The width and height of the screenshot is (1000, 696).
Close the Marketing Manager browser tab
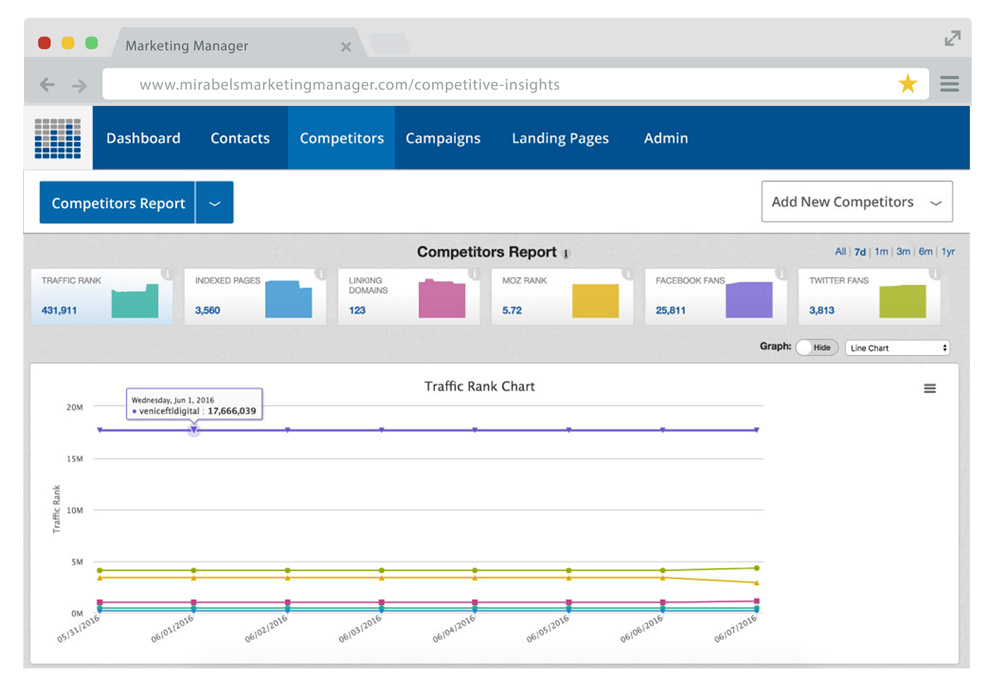pos(346,47)
